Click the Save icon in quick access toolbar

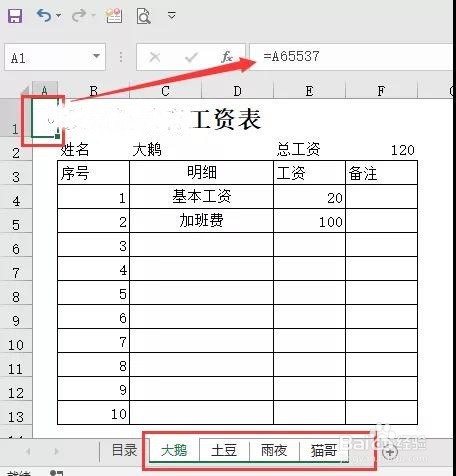point(15,15)
